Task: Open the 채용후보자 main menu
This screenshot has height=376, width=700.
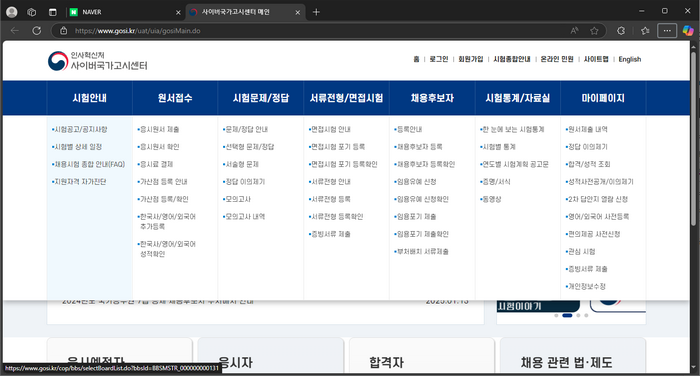Action: (x=432, y=98)
